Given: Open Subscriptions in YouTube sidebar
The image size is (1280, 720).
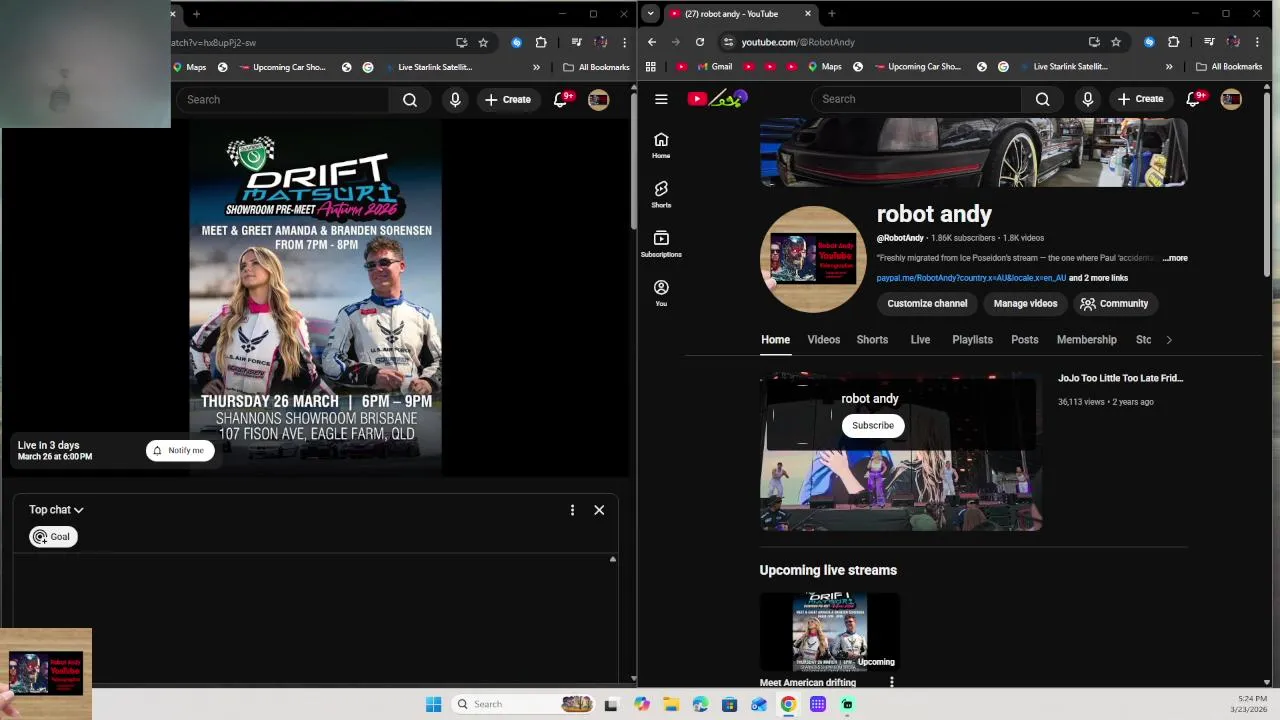Looking at the screenshot, I should point(661,243).
